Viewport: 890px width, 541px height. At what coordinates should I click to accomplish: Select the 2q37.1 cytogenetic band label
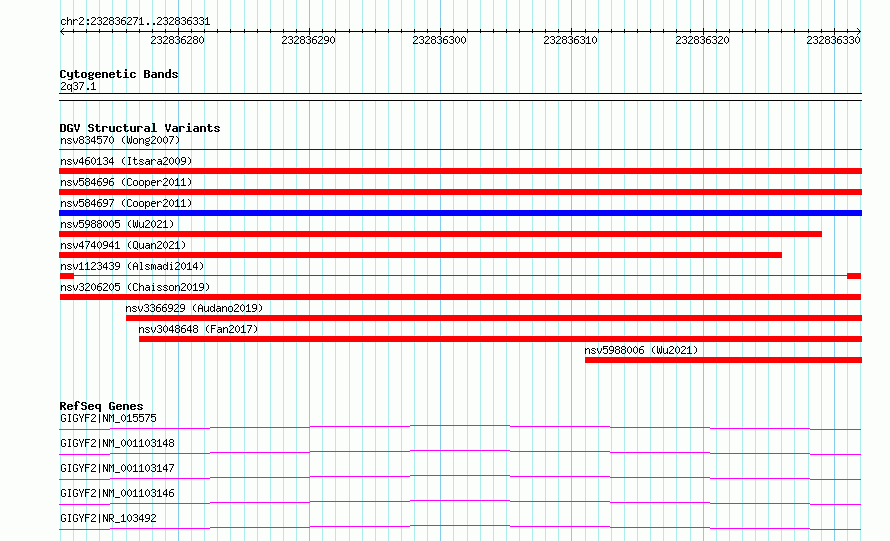tap(78, 86)
